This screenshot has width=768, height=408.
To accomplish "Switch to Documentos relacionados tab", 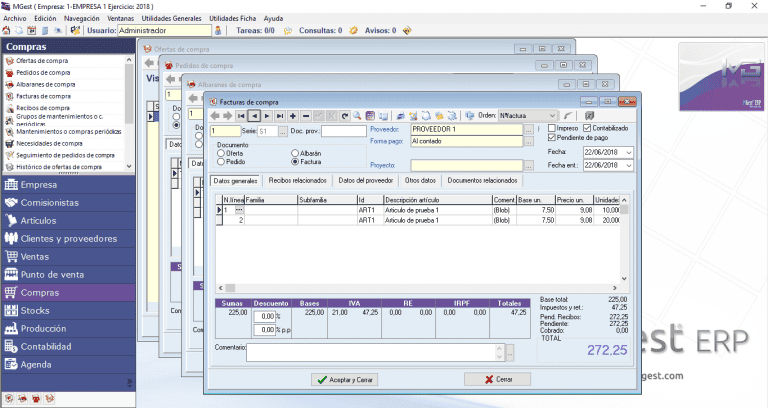I will (482, 181).
